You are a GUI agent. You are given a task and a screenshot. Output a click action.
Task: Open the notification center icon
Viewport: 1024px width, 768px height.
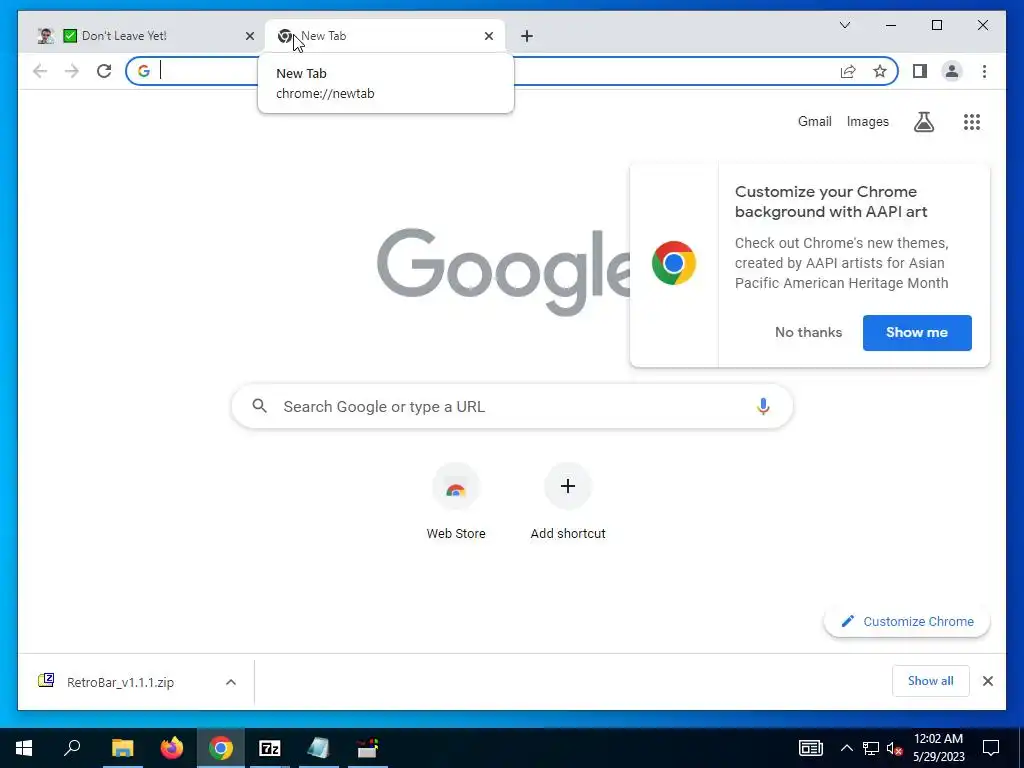click(991, 748)
